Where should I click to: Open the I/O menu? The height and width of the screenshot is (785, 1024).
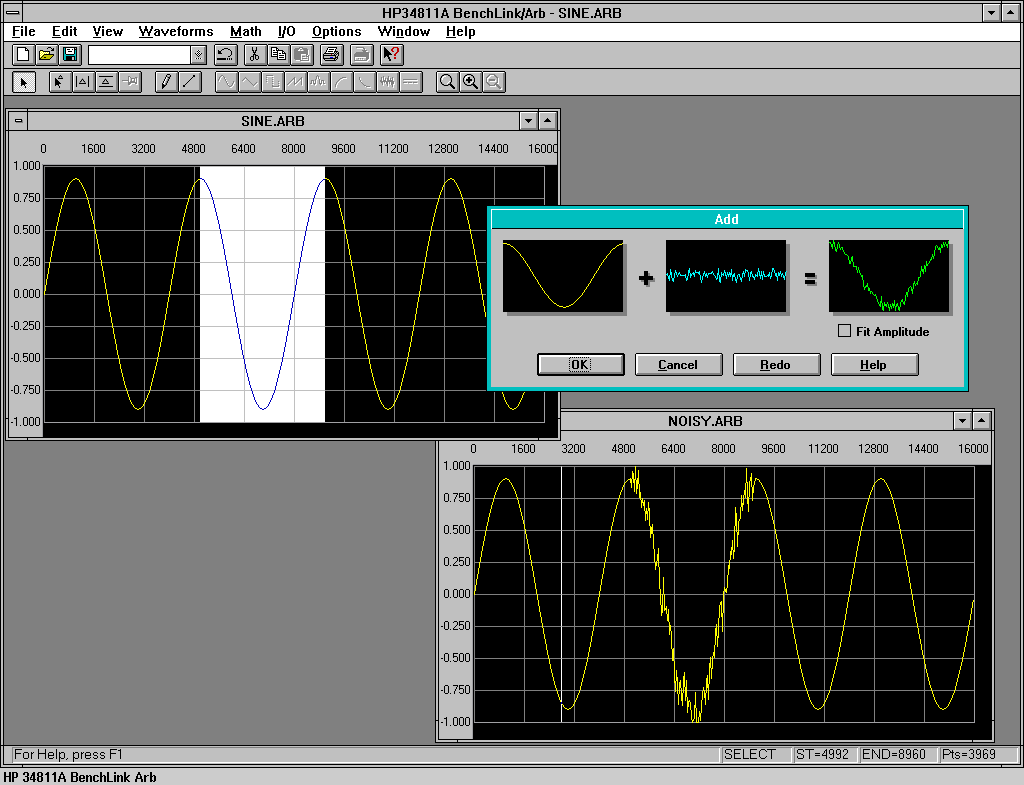[287, 31]
